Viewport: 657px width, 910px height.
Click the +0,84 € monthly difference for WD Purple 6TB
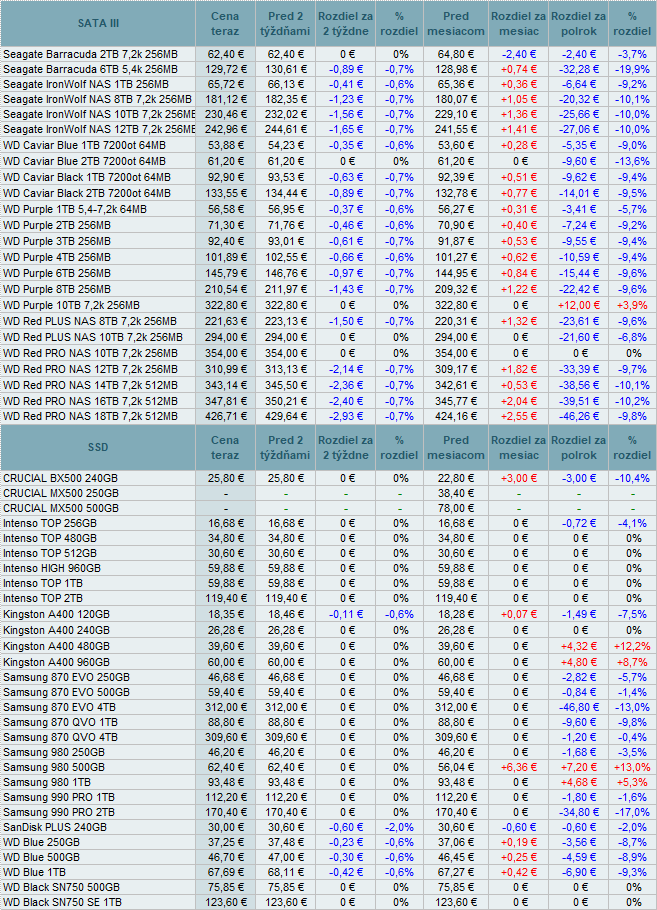click(x=518, y=273)
